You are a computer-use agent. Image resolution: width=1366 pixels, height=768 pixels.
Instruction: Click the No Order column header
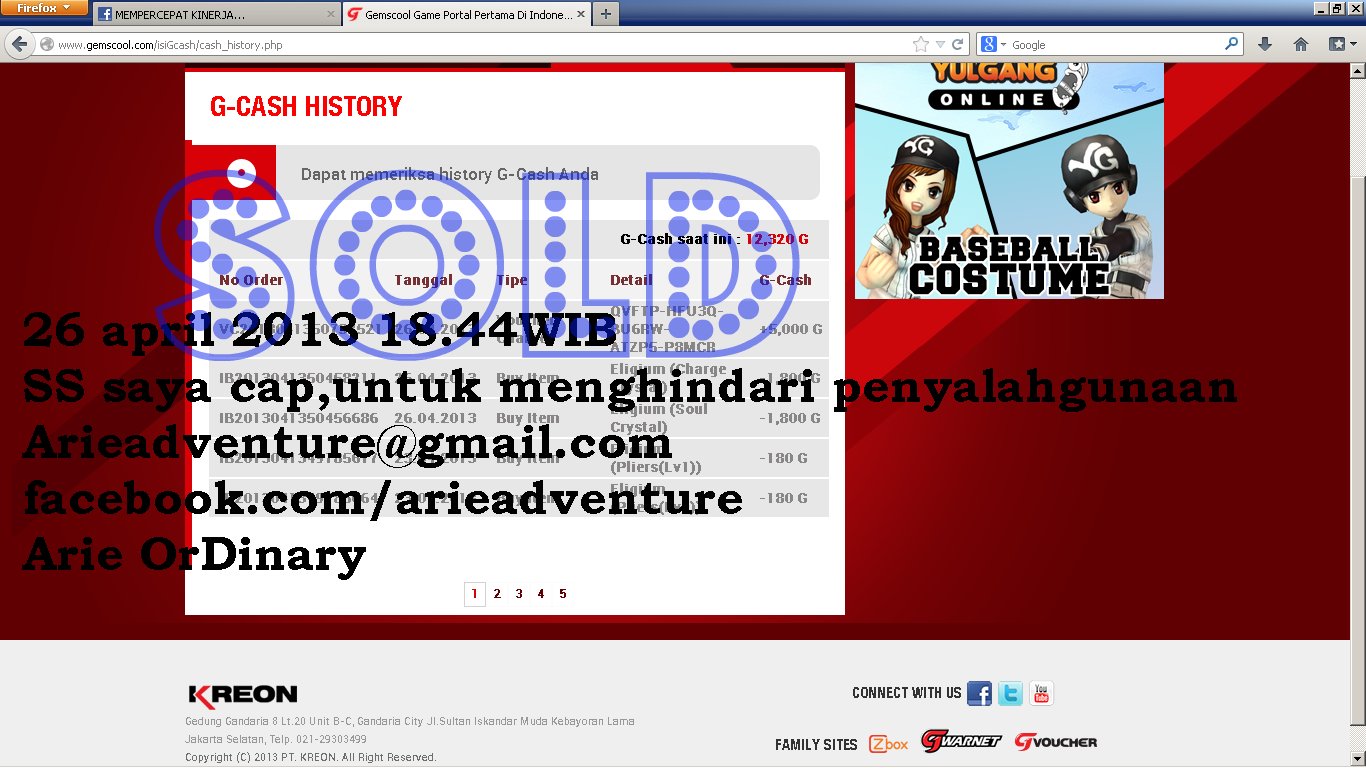click(x=251, y=280)
